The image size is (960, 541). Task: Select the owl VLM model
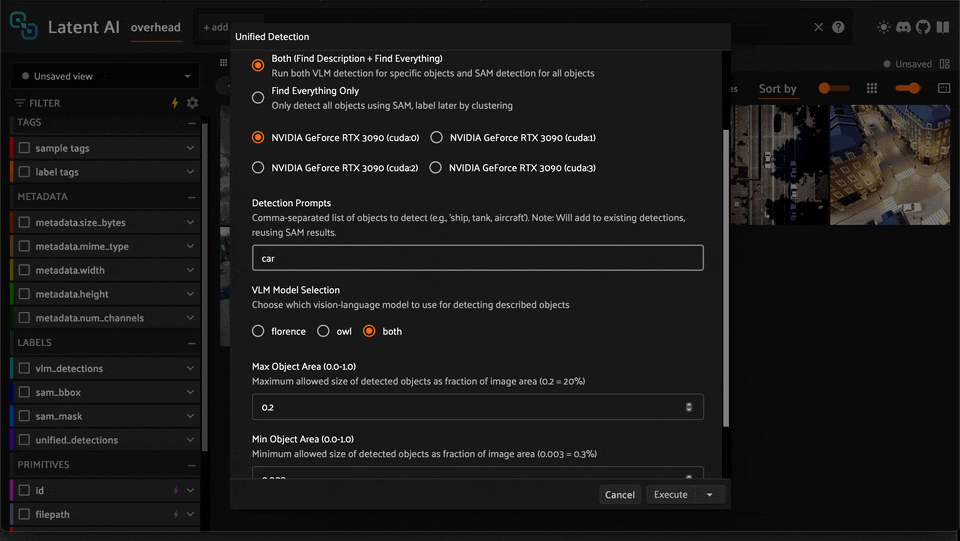(323, 331)
